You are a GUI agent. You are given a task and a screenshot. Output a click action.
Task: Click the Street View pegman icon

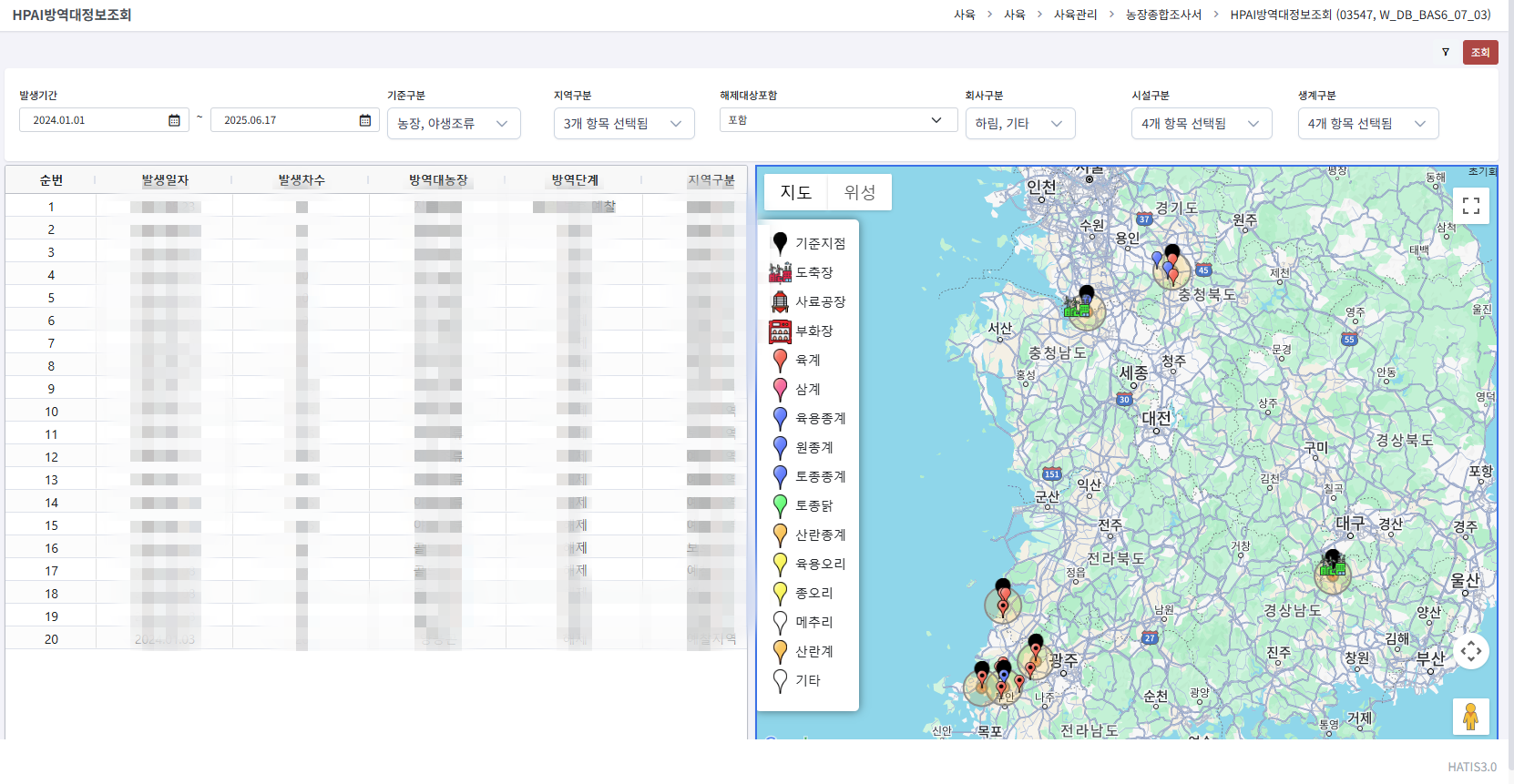pyautogui.click(x=1470, y=717)
